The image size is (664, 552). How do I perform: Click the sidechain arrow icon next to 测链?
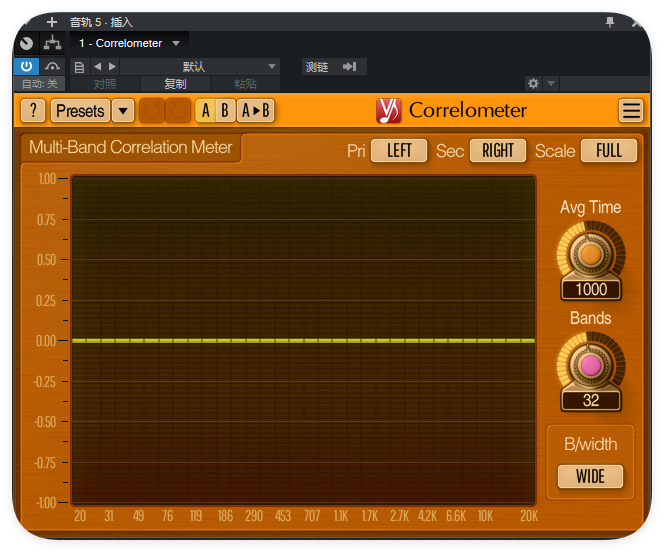click(x=350, y=66)
